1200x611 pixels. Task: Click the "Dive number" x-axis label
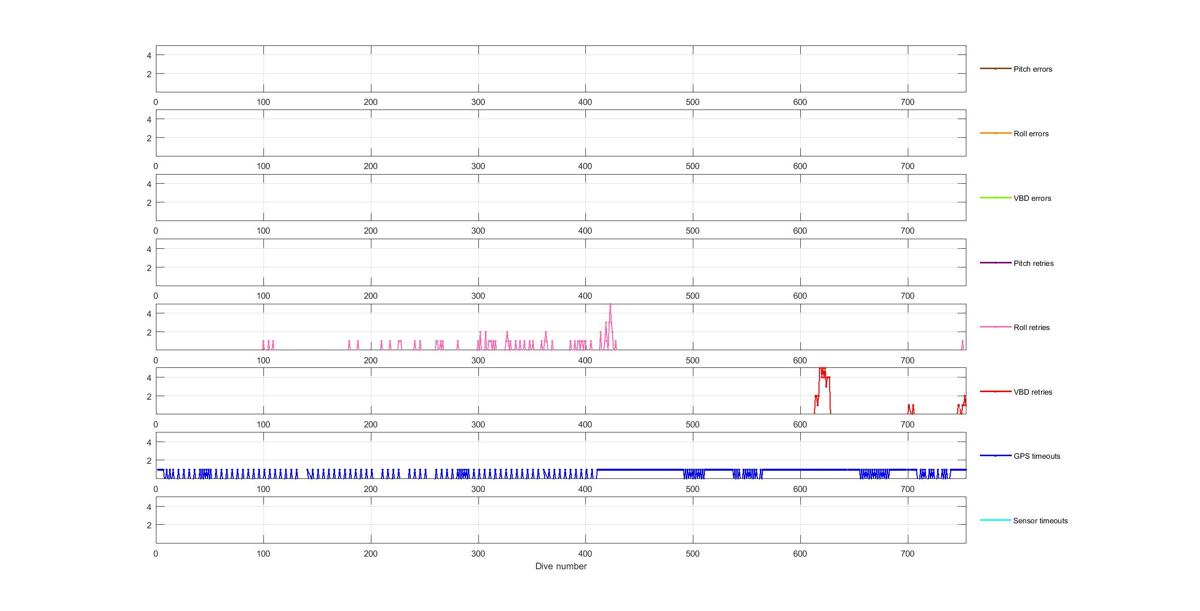tap(560, 566)
